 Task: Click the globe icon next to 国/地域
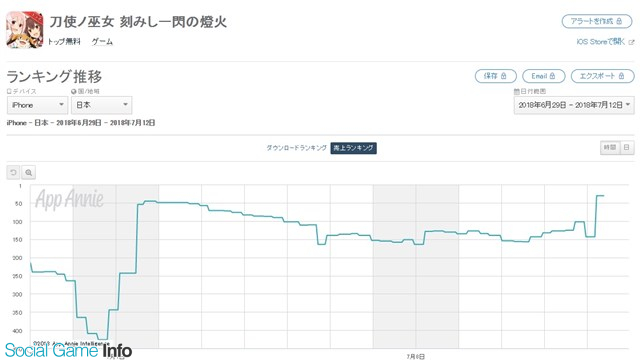point(73,91)
